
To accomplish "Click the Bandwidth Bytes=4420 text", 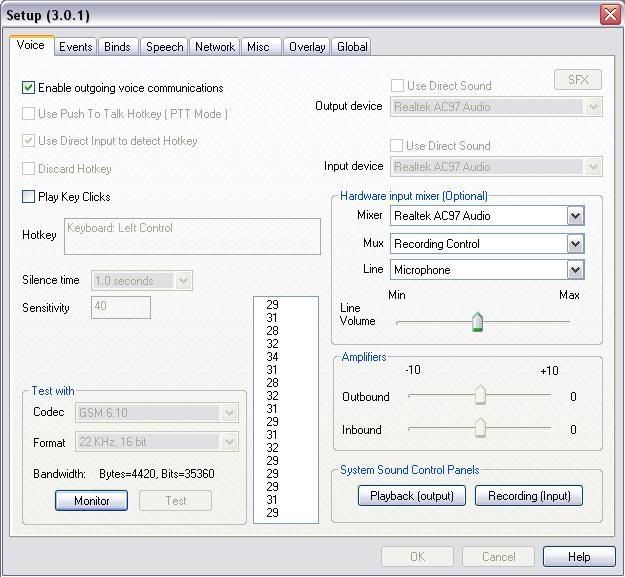I will pos(157,474).
